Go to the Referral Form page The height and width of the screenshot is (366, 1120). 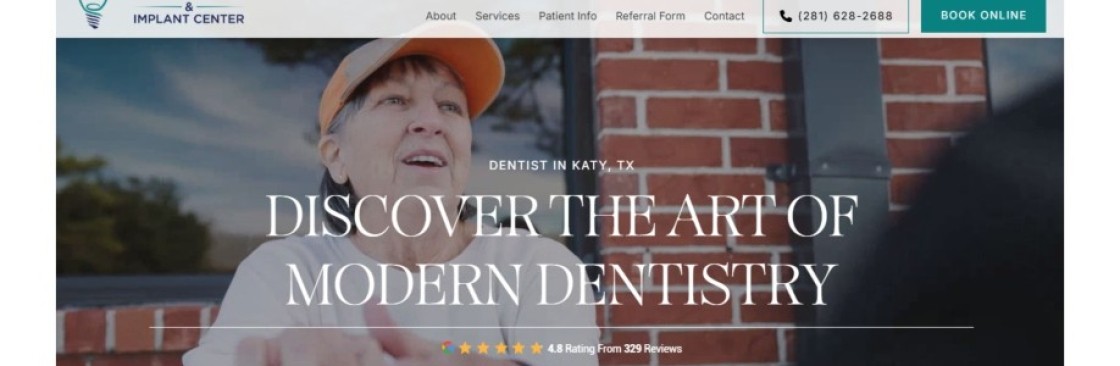[650, 16]
